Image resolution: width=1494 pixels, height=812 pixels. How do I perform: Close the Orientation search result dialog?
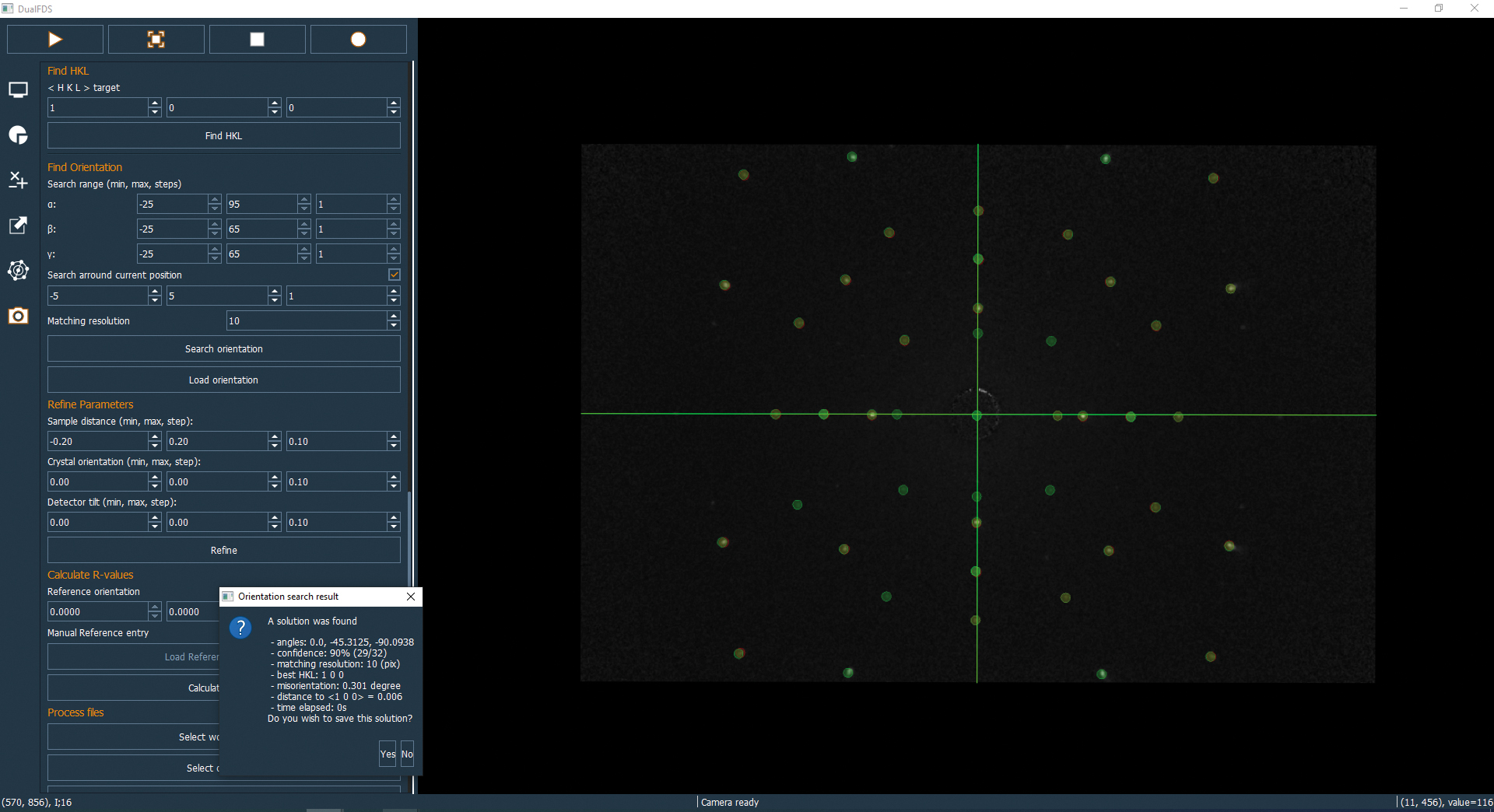pos(411,597)
